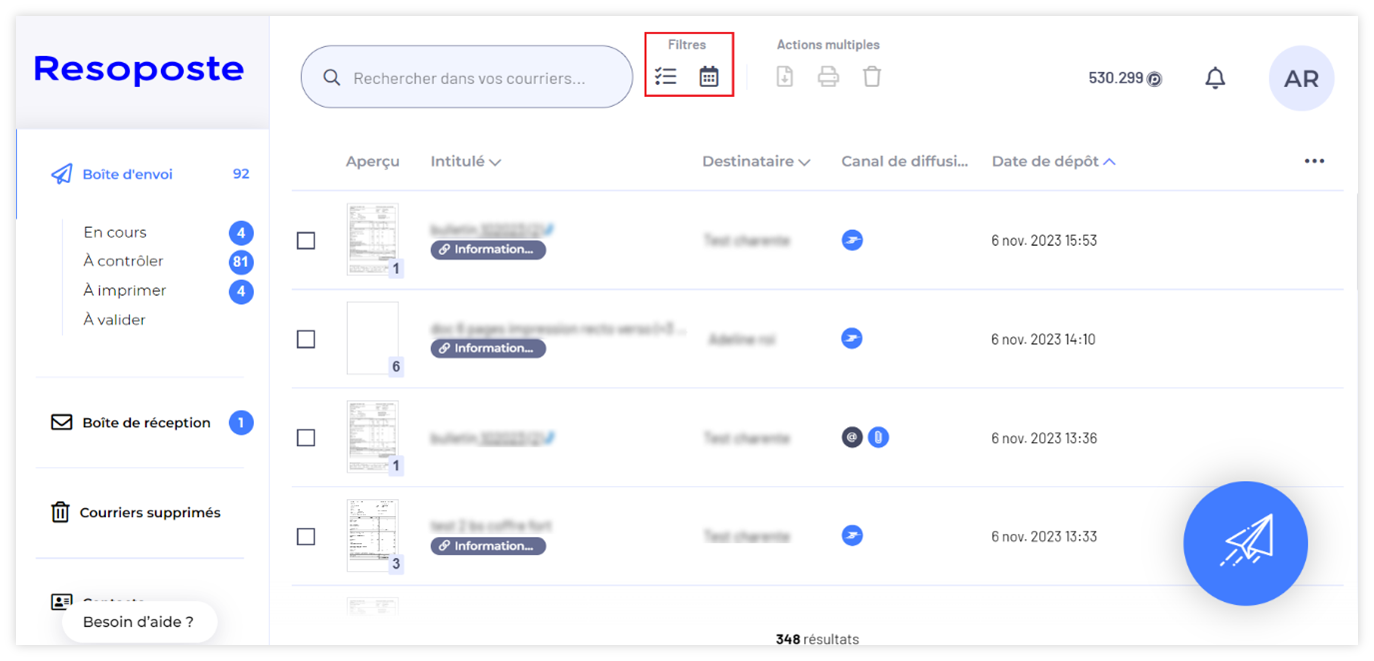1374x661 pixels.
Task: Open the 3-page thumbnail of the 13:33 mail
Action: click(372, 536)
